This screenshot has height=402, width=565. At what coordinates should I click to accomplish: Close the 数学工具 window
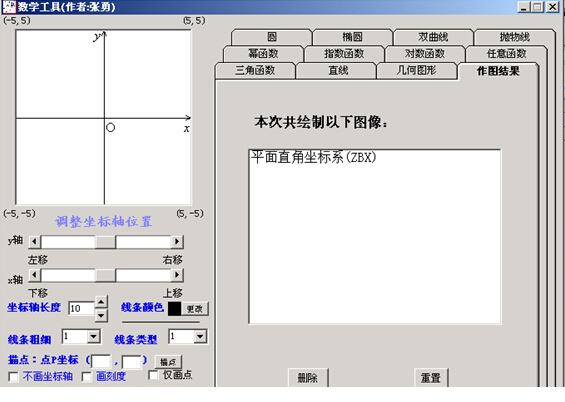click(x=552, y=7)
